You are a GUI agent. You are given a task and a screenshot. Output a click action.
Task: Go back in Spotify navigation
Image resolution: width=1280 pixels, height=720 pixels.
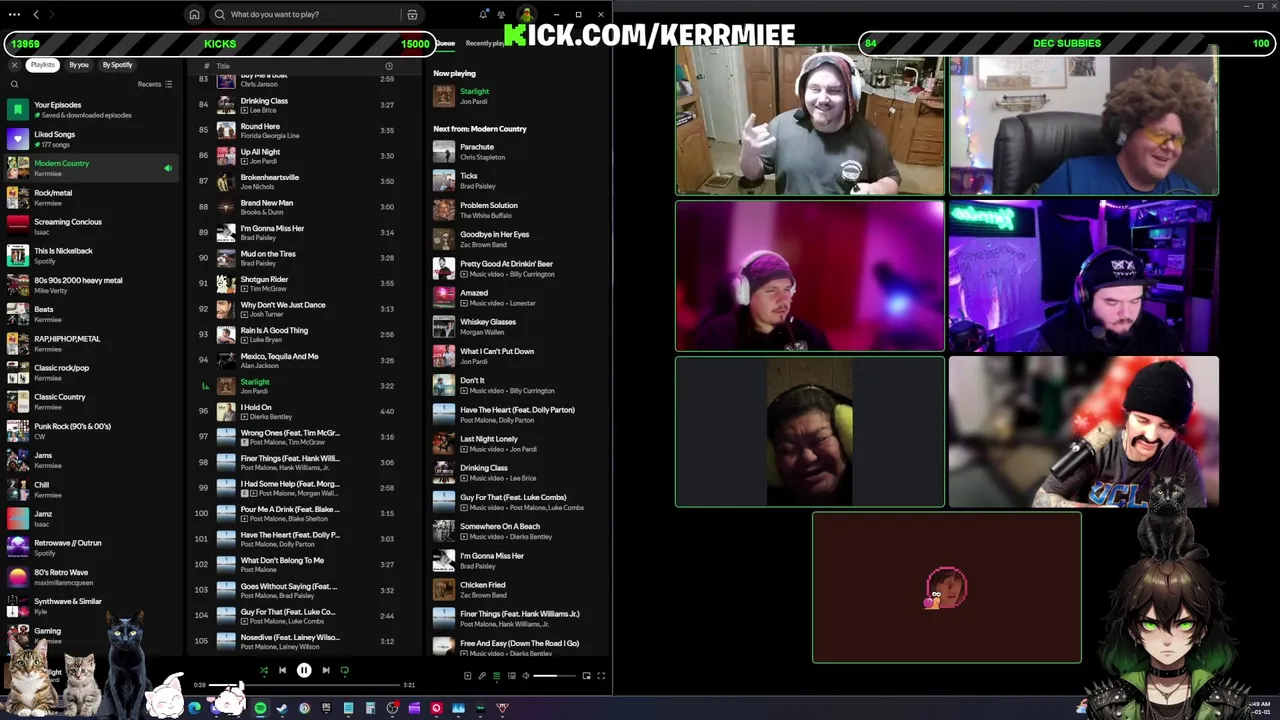coord(36,14)
